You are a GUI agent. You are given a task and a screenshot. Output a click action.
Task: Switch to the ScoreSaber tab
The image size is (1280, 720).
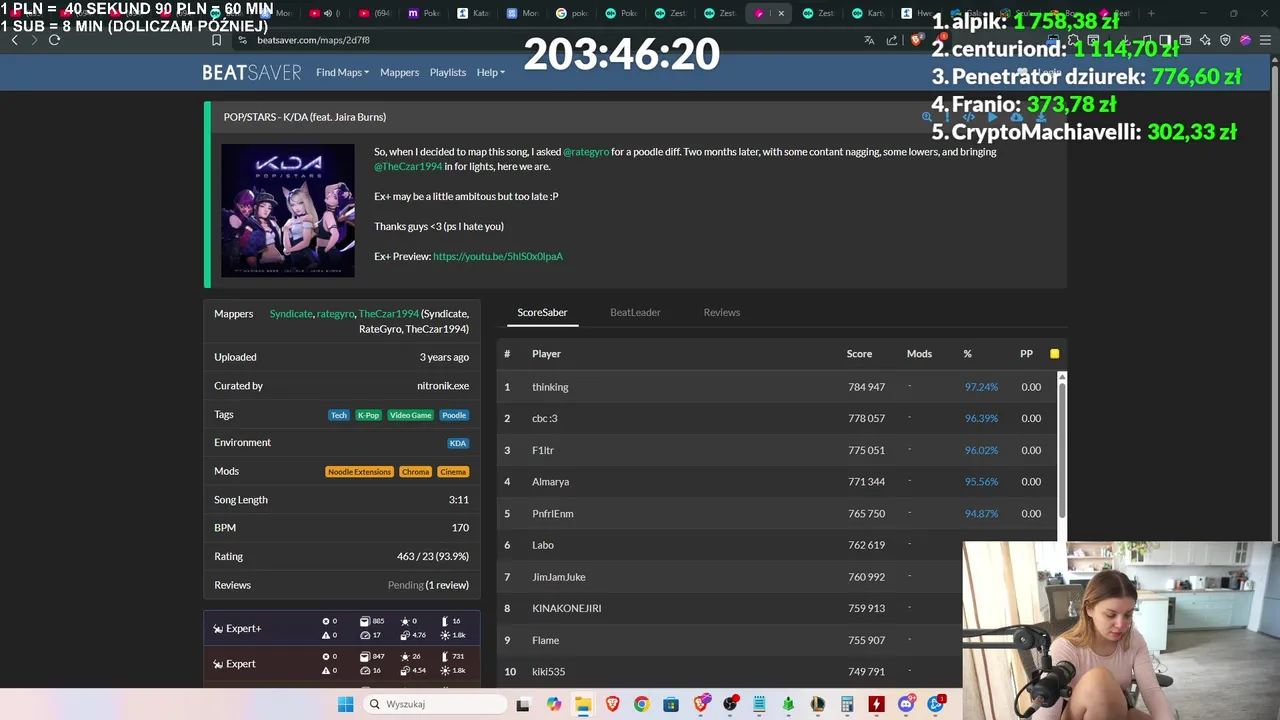(x=542, y=312)
